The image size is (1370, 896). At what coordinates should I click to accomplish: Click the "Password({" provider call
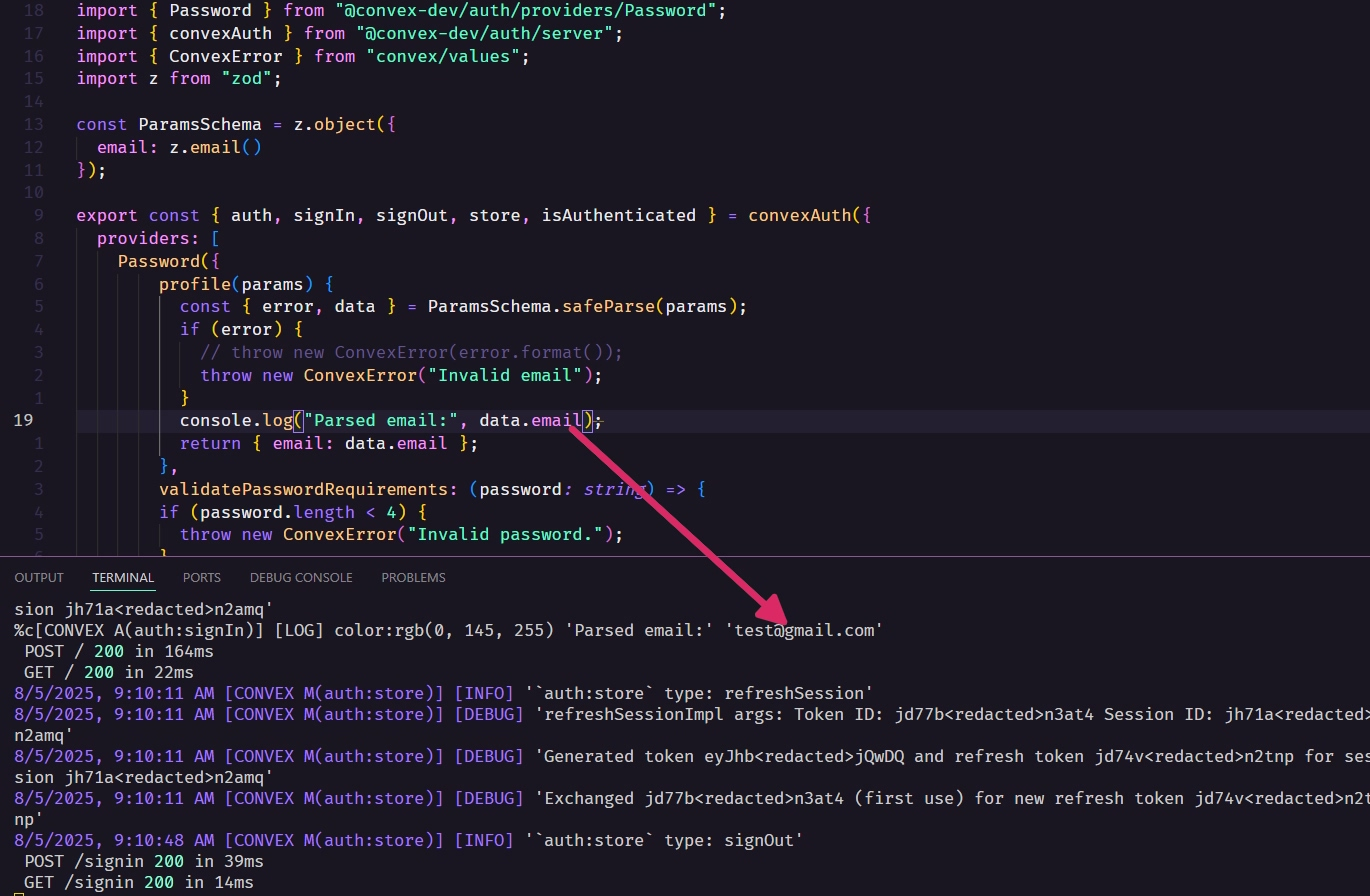click(x=168, y=262)
